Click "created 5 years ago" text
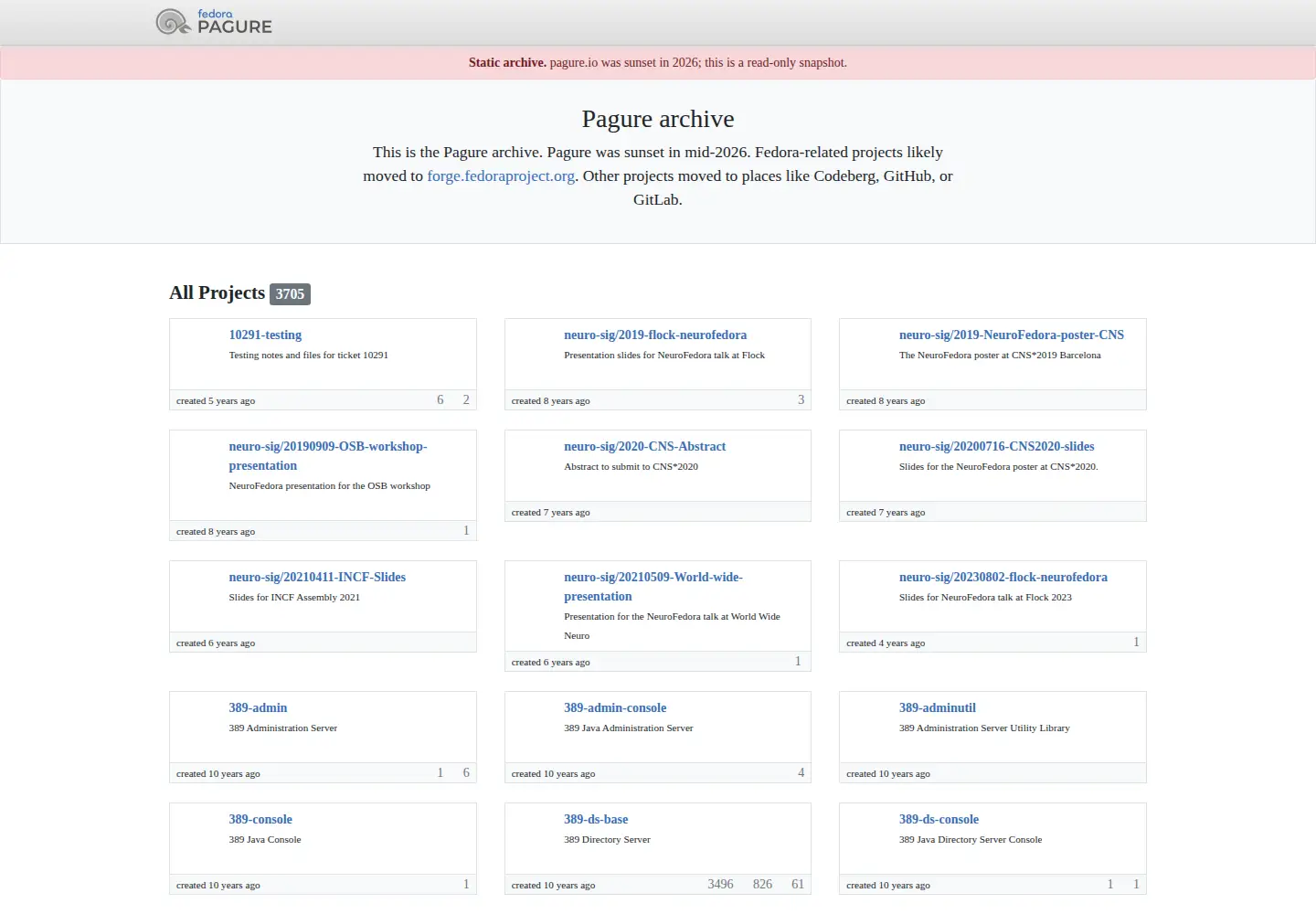 coord(216,401)
